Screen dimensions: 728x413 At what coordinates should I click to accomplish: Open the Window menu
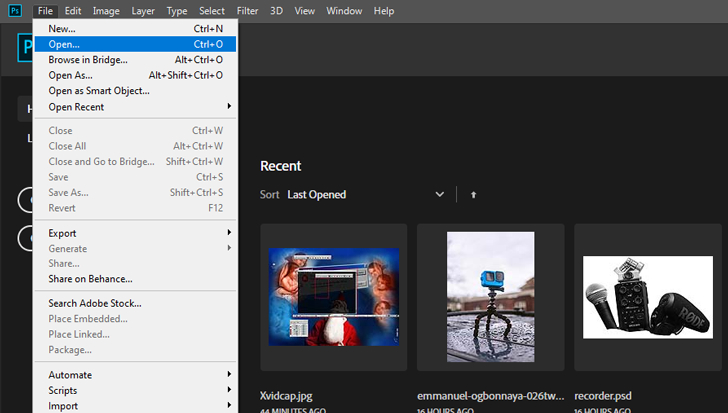(344, 11)
